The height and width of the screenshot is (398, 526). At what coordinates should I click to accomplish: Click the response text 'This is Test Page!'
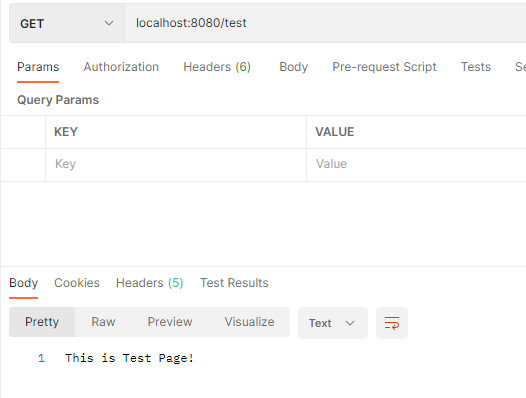(x=129, y=358)
